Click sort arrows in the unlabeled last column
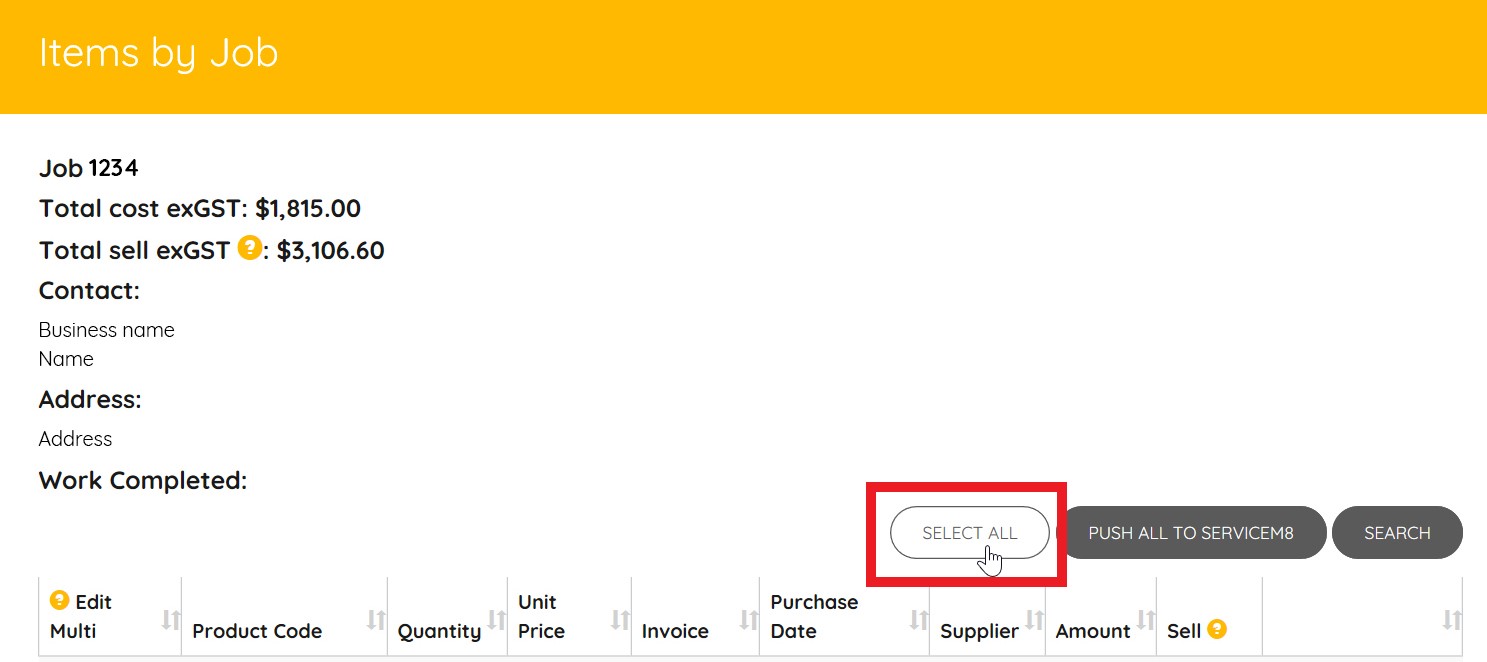 (1451, 620)
